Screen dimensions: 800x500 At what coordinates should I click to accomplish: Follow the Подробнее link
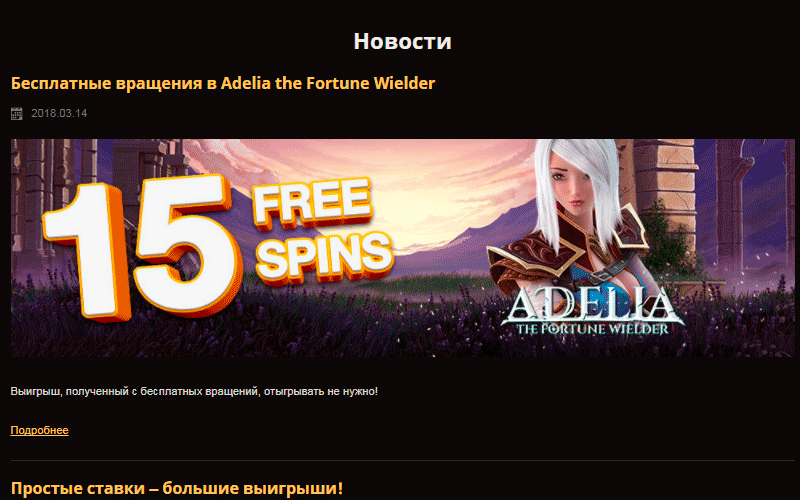tap(39, 430)
